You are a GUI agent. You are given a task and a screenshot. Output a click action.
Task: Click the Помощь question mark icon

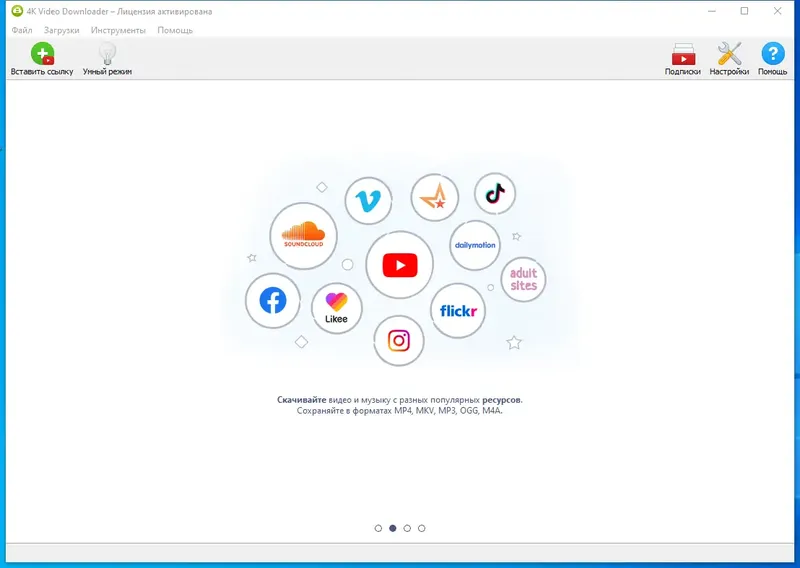772,54
